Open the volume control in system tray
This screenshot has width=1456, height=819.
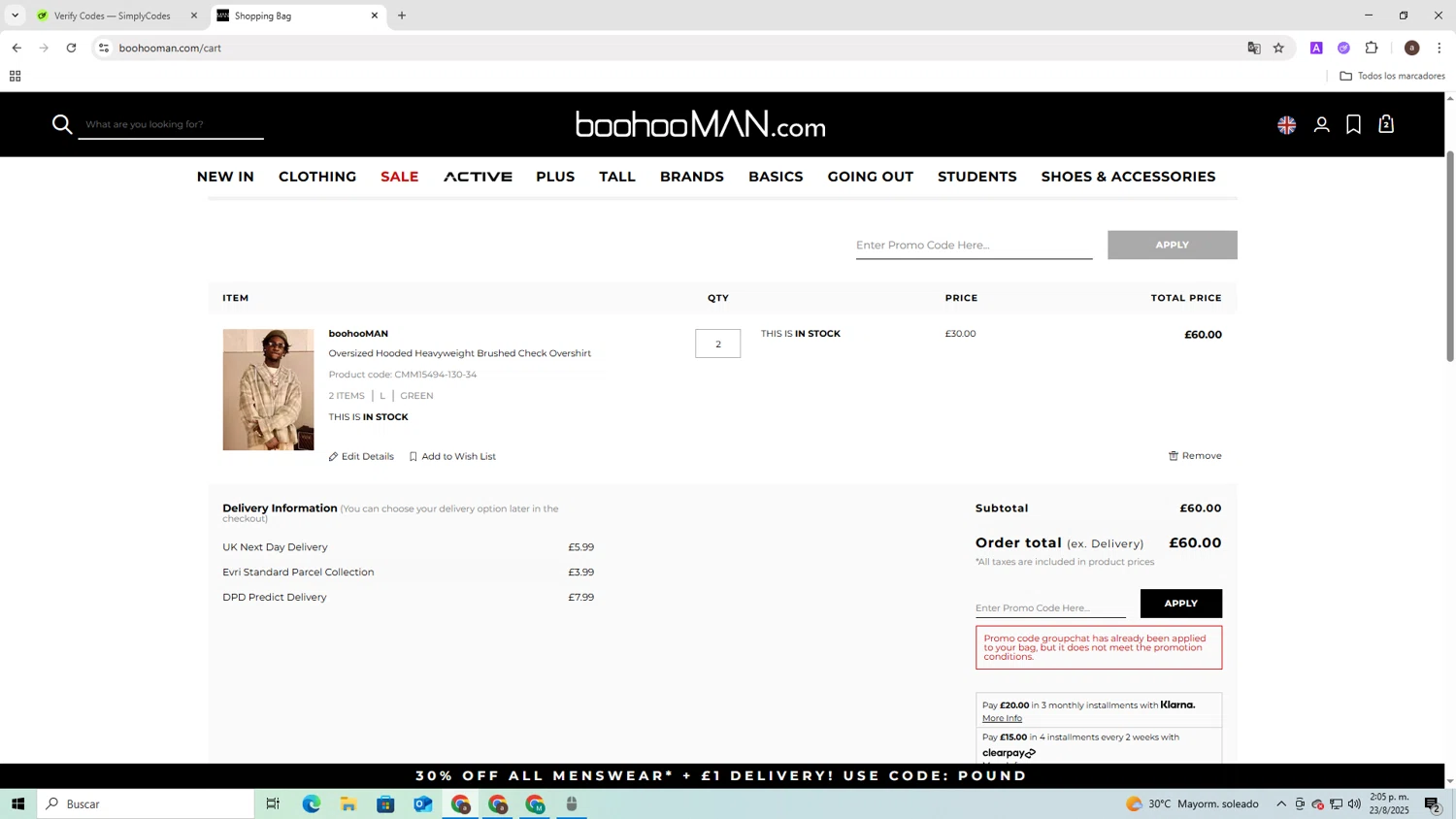coord(1354,803)
